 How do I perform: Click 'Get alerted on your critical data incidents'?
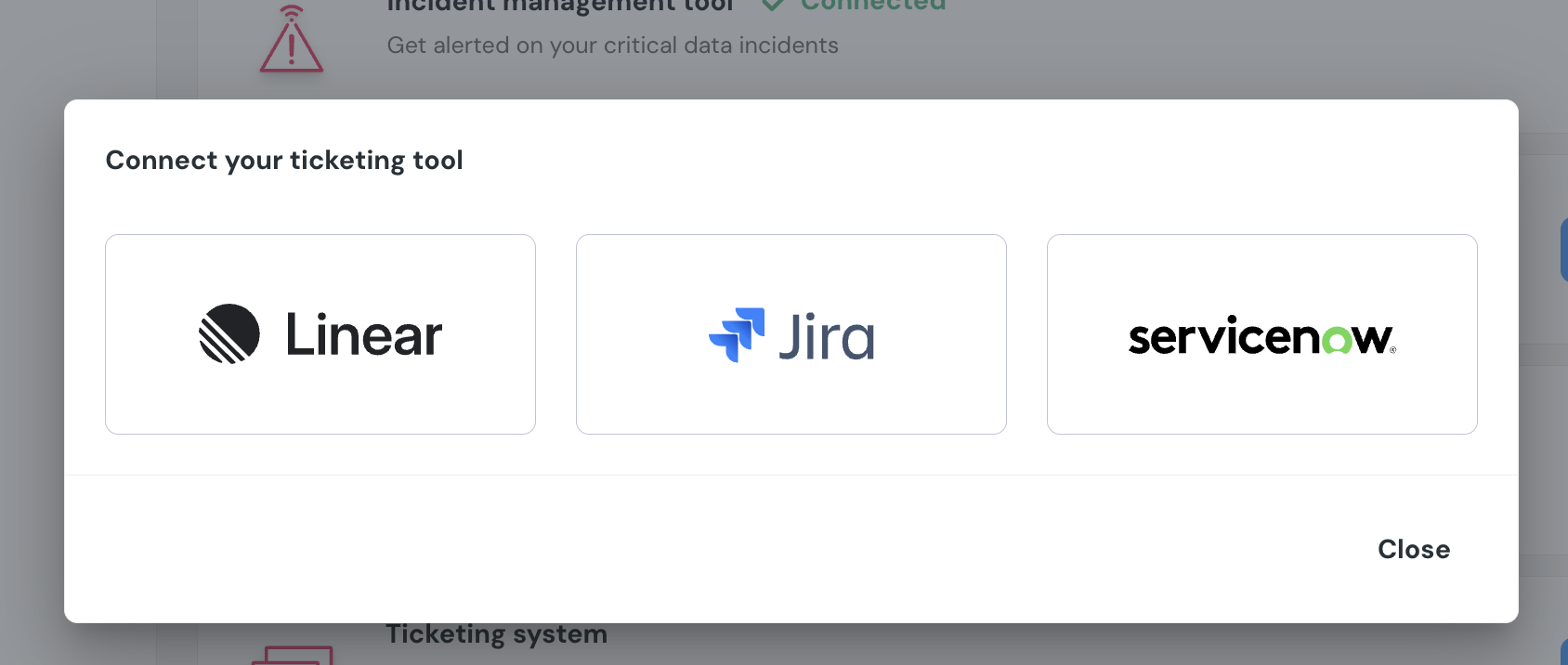tap(612, 46)
